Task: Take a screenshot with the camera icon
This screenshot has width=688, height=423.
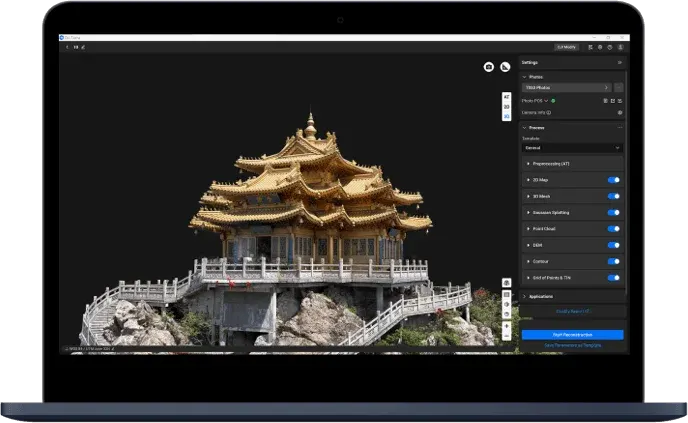Action: click(488, 67)
